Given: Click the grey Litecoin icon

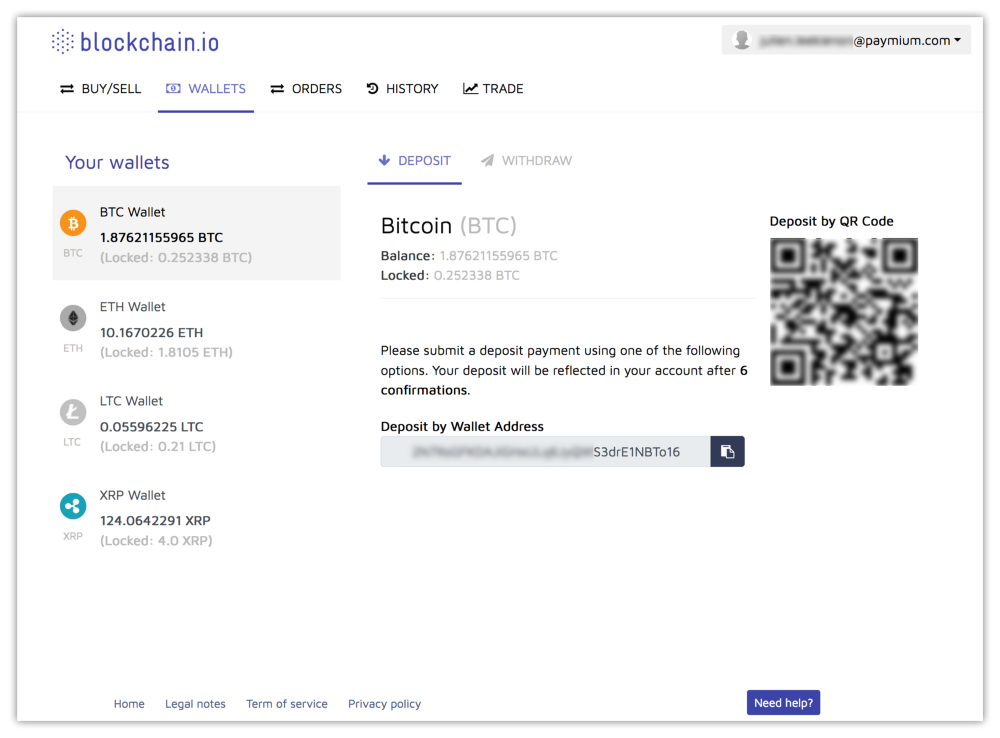Looking at the screenshot, I should point(73,412).
